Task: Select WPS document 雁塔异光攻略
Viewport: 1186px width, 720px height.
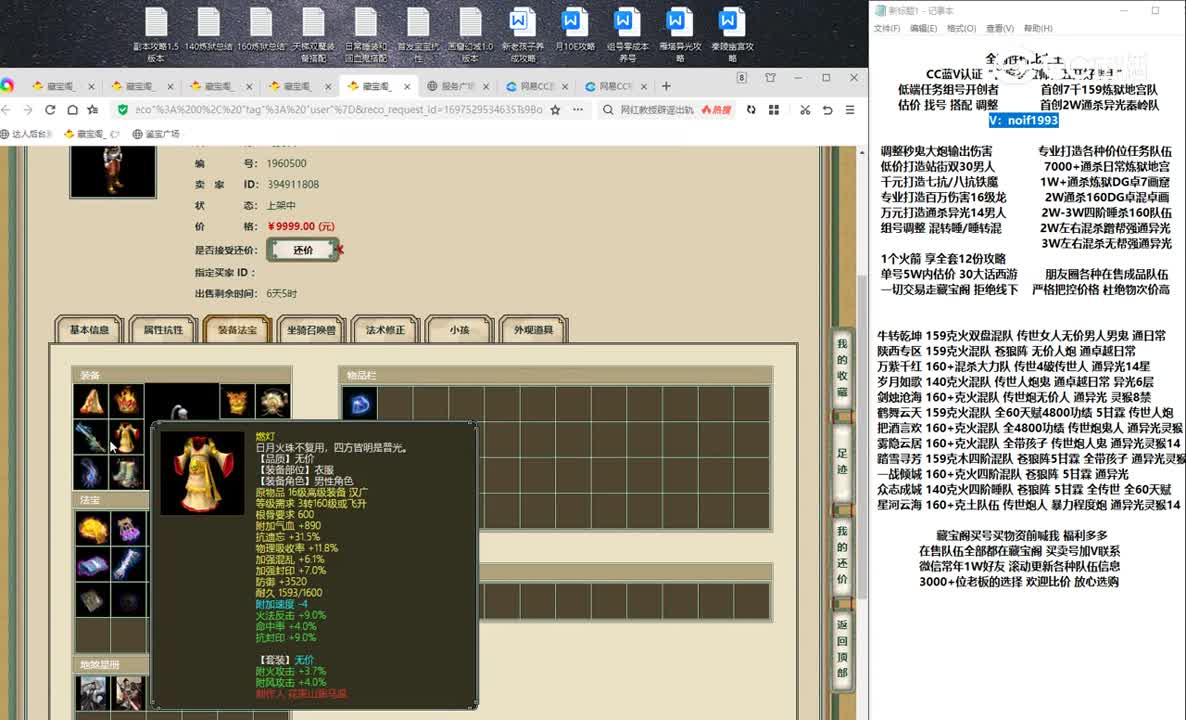Action: tap(680, 34)
